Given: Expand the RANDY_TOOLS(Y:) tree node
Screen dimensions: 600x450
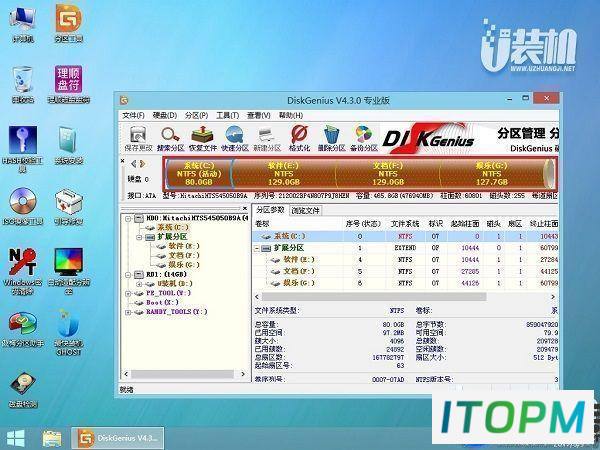Looking at the screenshot, I should point(128,312).
